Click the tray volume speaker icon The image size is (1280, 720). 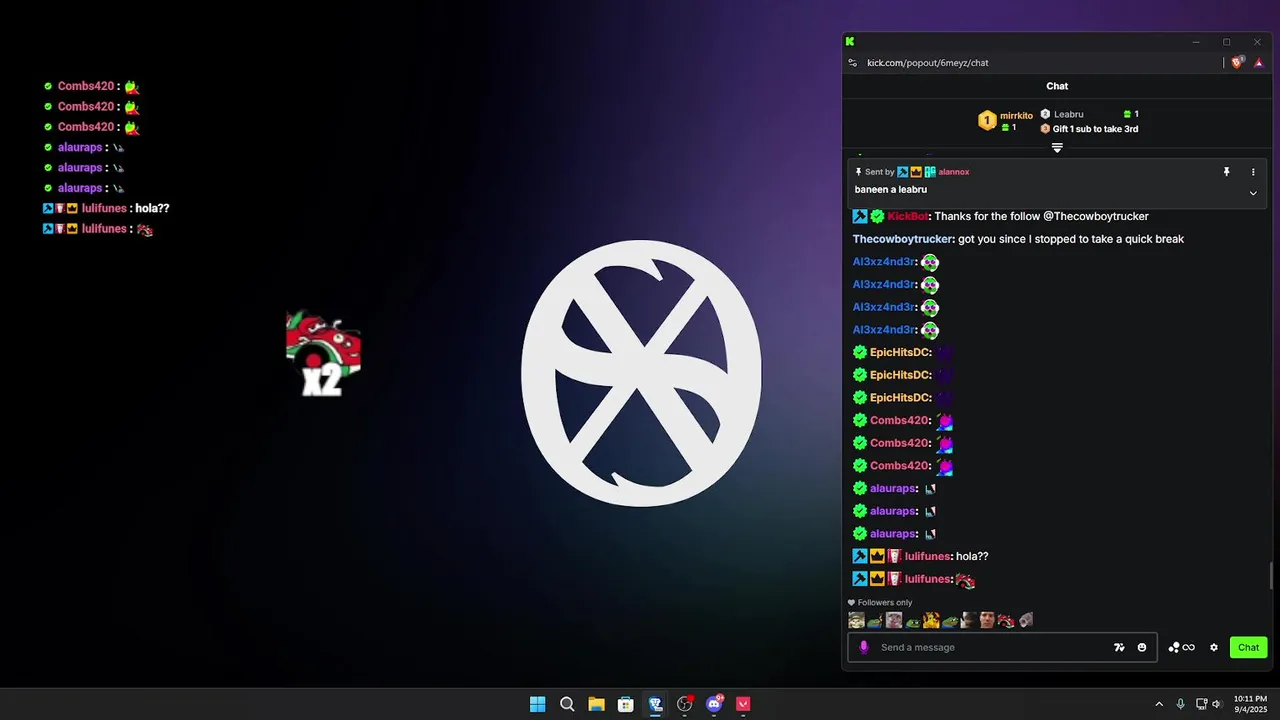click(1219, 704)
